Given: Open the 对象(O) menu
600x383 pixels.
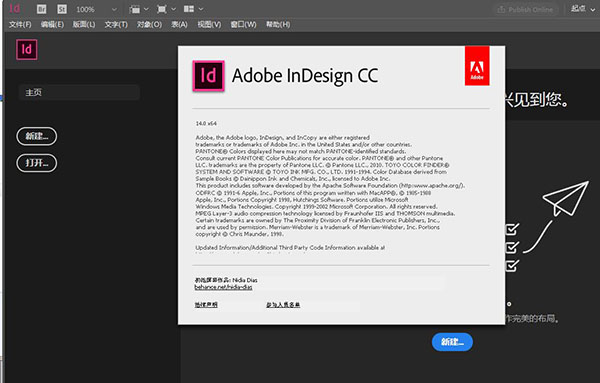Looking at the screenshot, I should coord(149,24).
